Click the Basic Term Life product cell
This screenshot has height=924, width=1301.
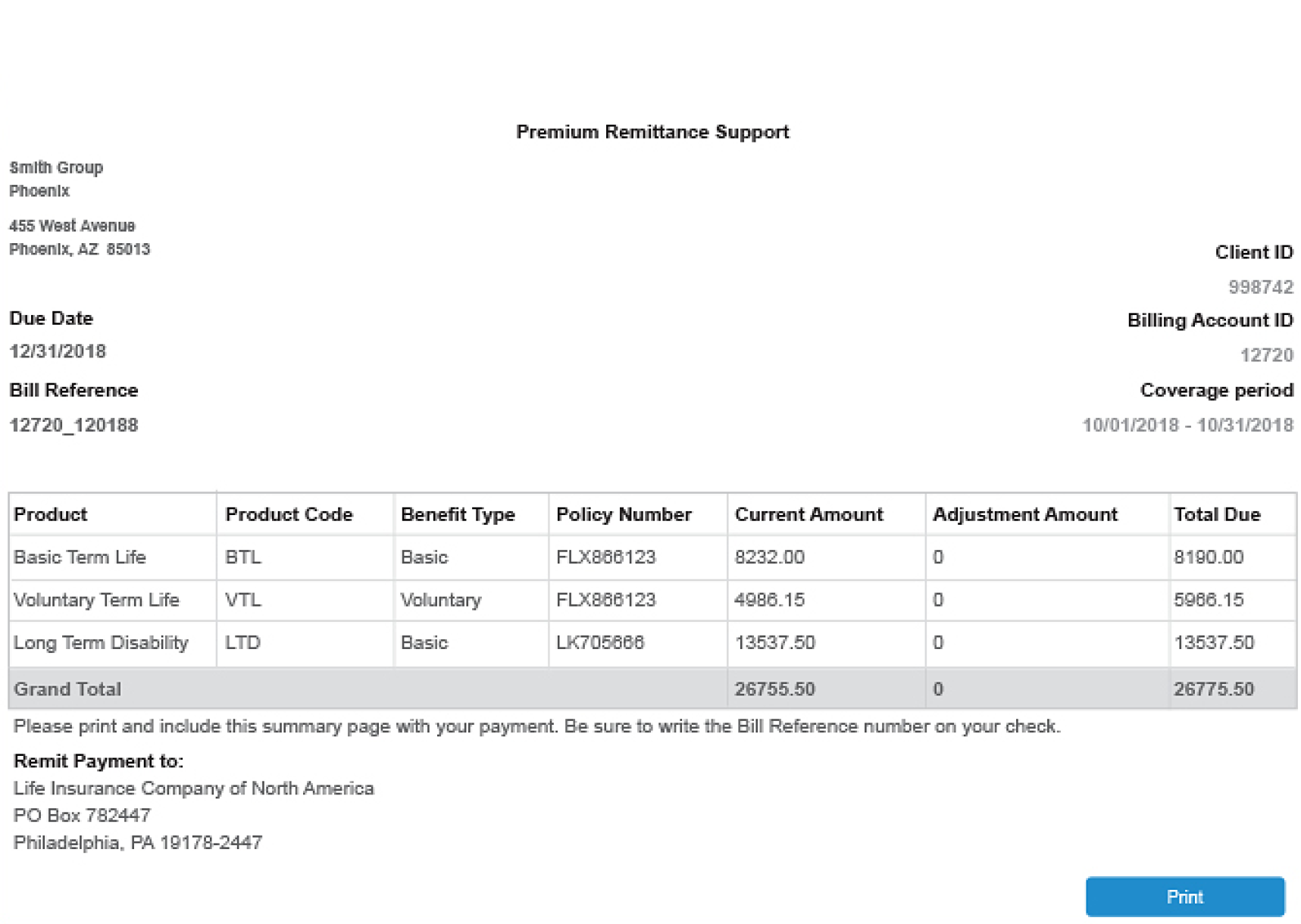tap(80, 557)
